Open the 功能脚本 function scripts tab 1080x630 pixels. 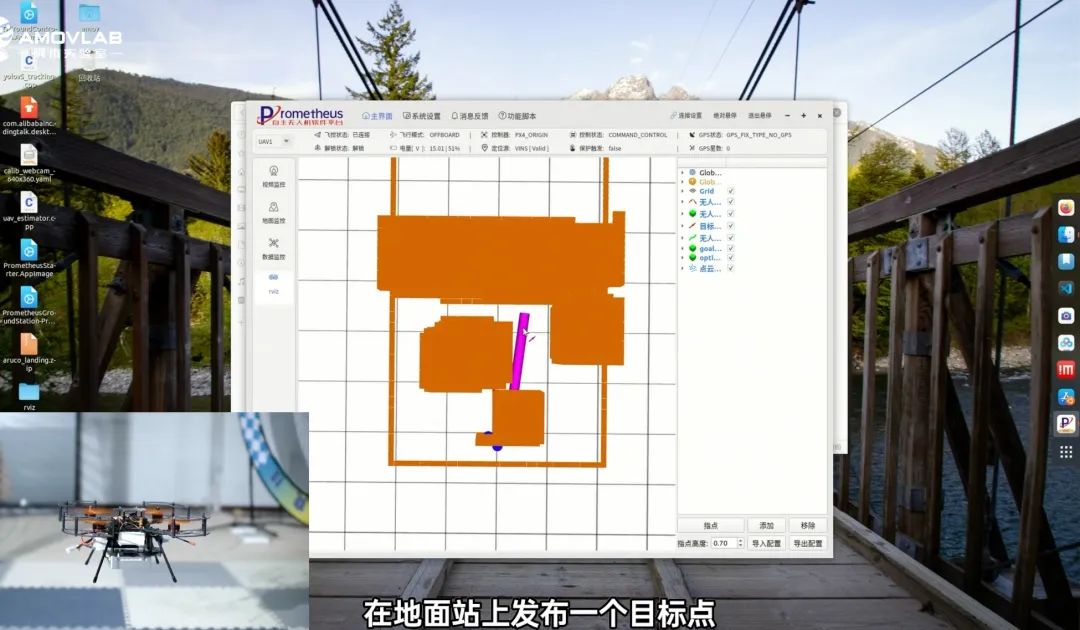[x=517, y=116]
